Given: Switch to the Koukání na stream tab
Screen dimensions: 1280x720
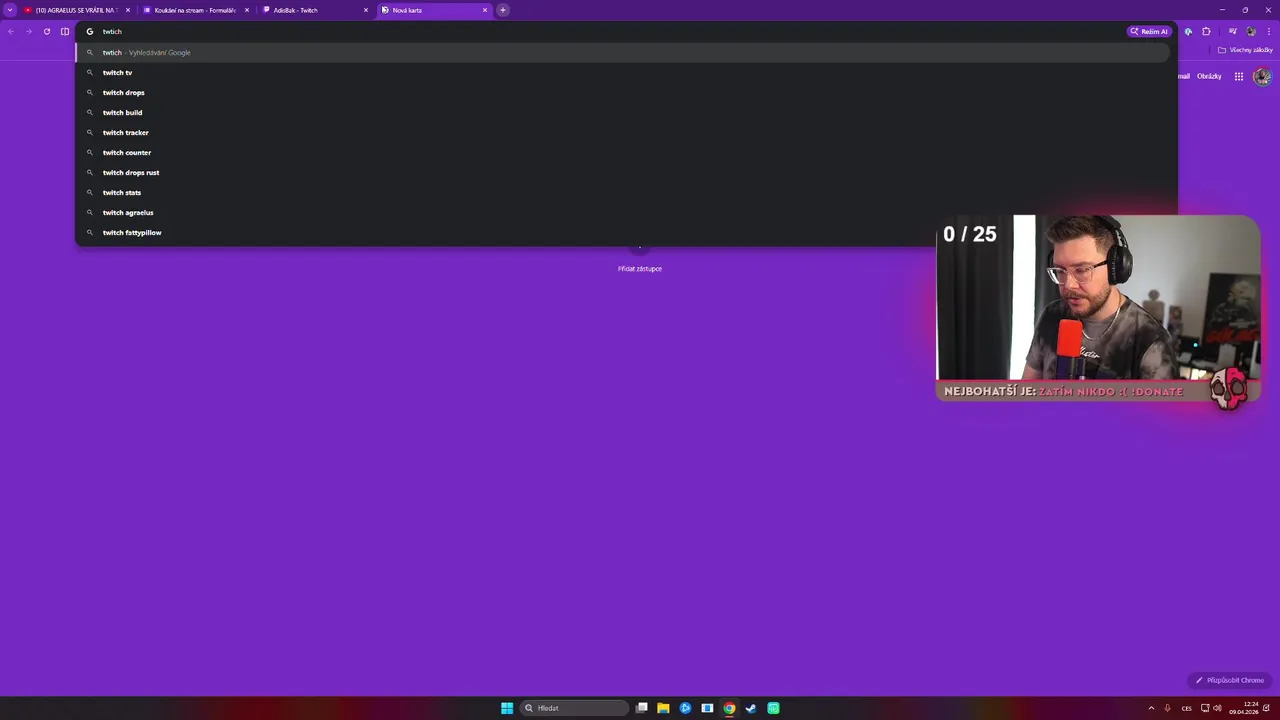Looking at the screenshot, I should 195,10.
